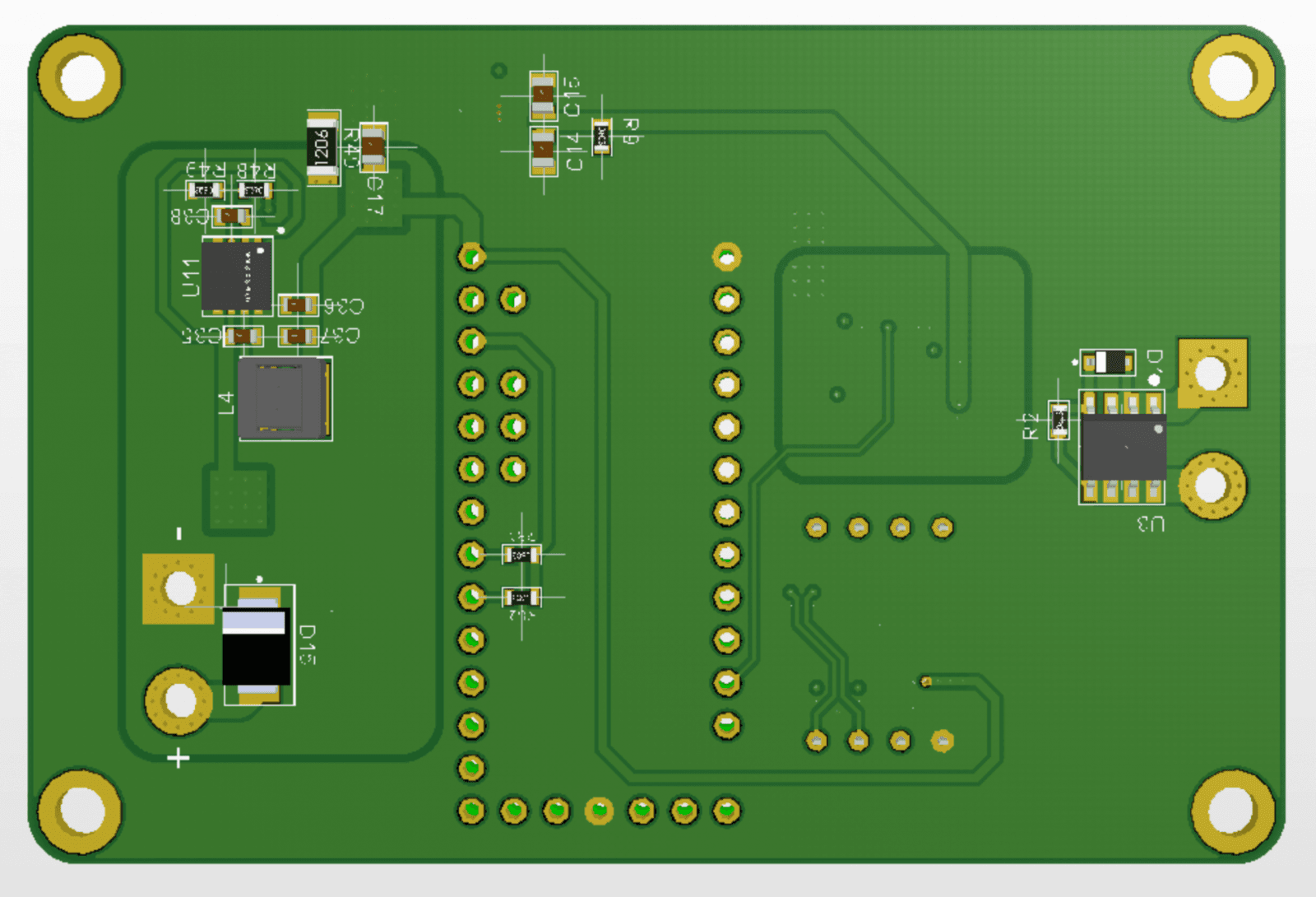Select the C38 capacitor above U11
1316x897 pixels.
pos(233,216)
